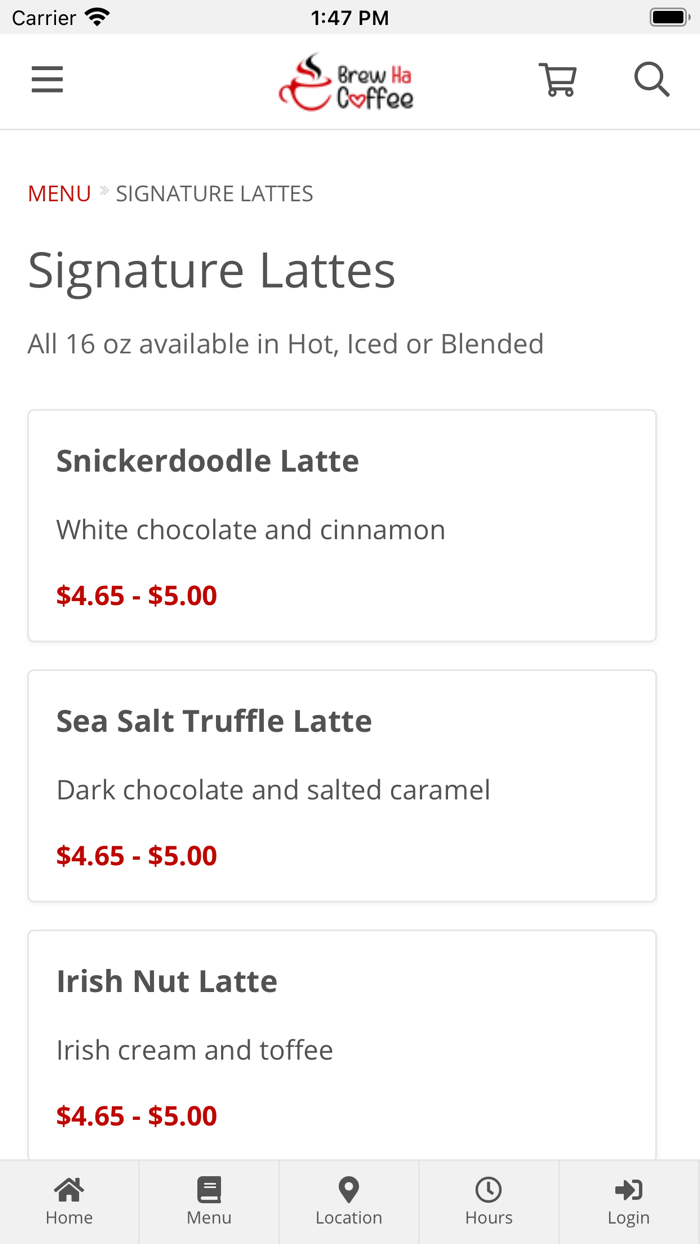
Task: Tap the Login arrow icon
Action: (x=628, y=1189)
